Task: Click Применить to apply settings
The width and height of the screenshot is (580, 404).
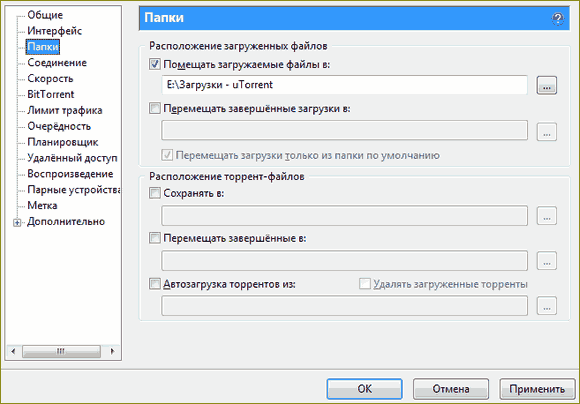Action: 537,389
